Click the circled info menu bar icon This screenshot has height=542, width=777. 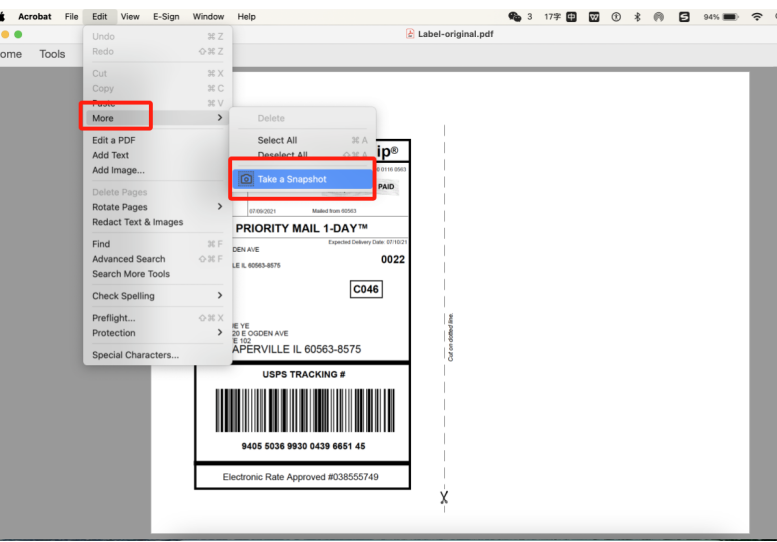tap(616, 17)
